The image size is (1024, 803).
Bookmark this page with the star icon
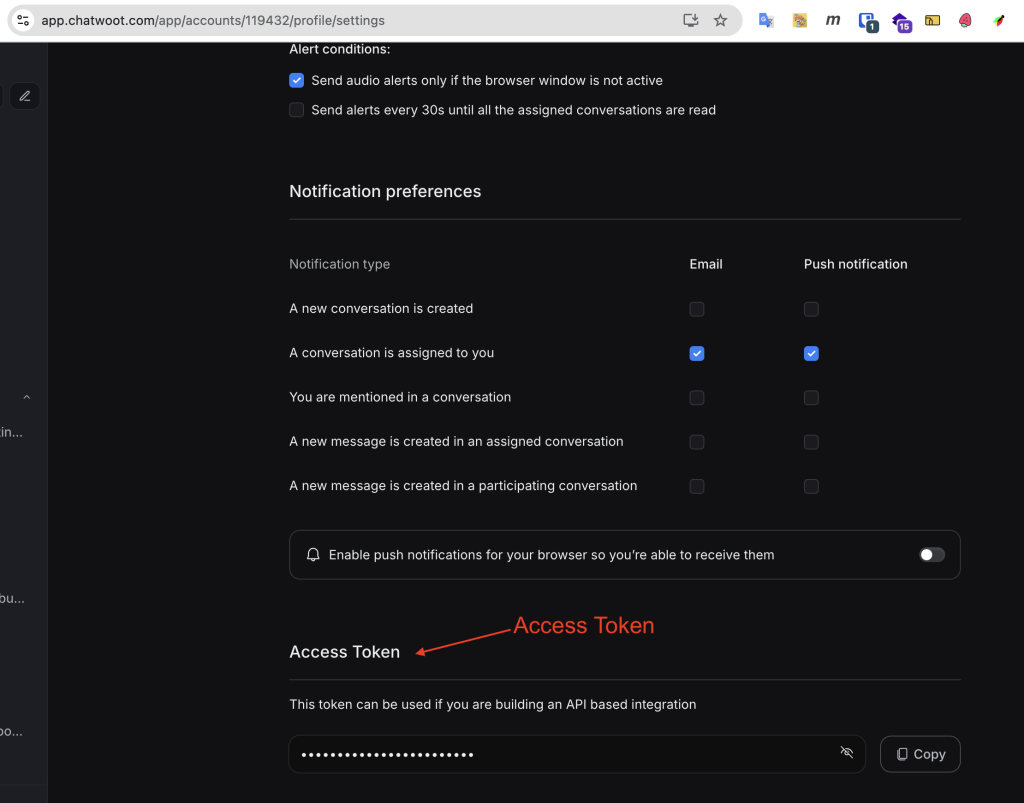click(x=720, y=20)
